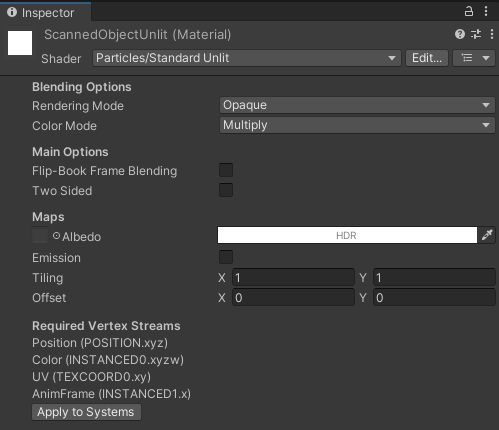499x430 pixels.
Task: Click the Shader label
Action: pyautogui.click(x=61, y=59)
